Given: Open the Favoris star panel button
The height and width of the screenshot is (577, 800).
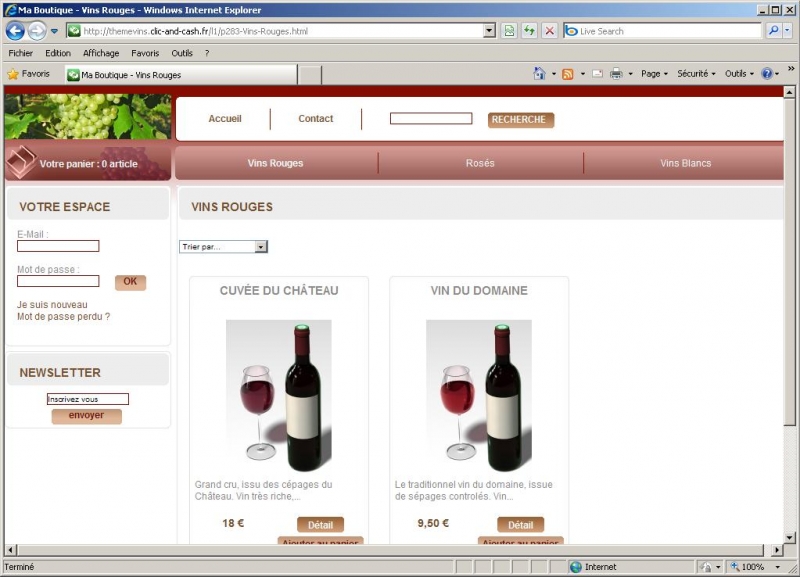Looking at the screenshot, I should click(29, 74).
